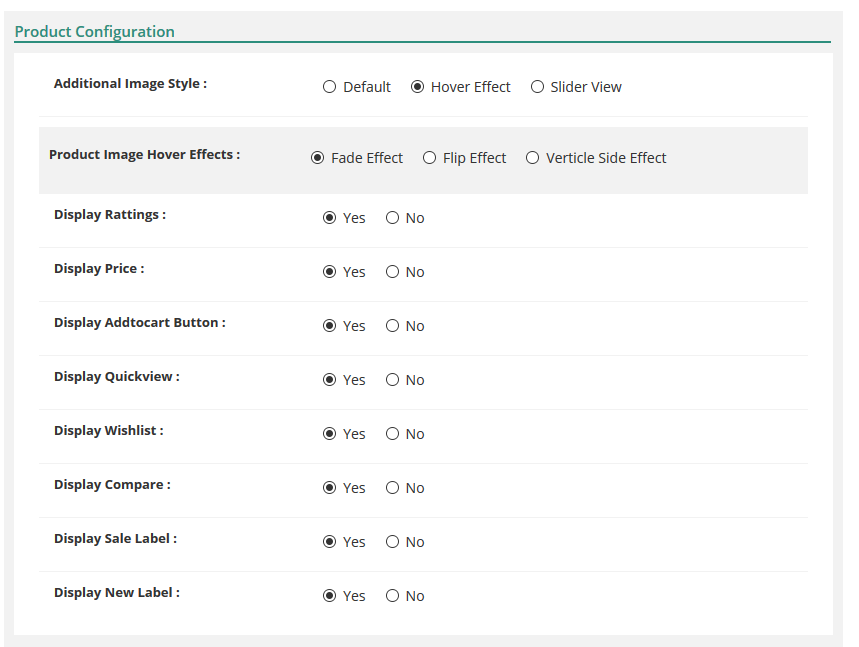Select Fade Effect hover option
The width and height of the screenshot is (859, 647).
(x=317, y=158)
